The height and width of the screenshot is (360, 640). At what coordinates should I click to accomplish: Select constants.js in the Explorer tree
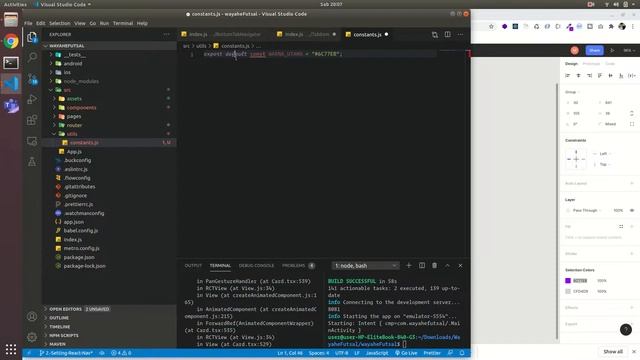coord(84,143)
